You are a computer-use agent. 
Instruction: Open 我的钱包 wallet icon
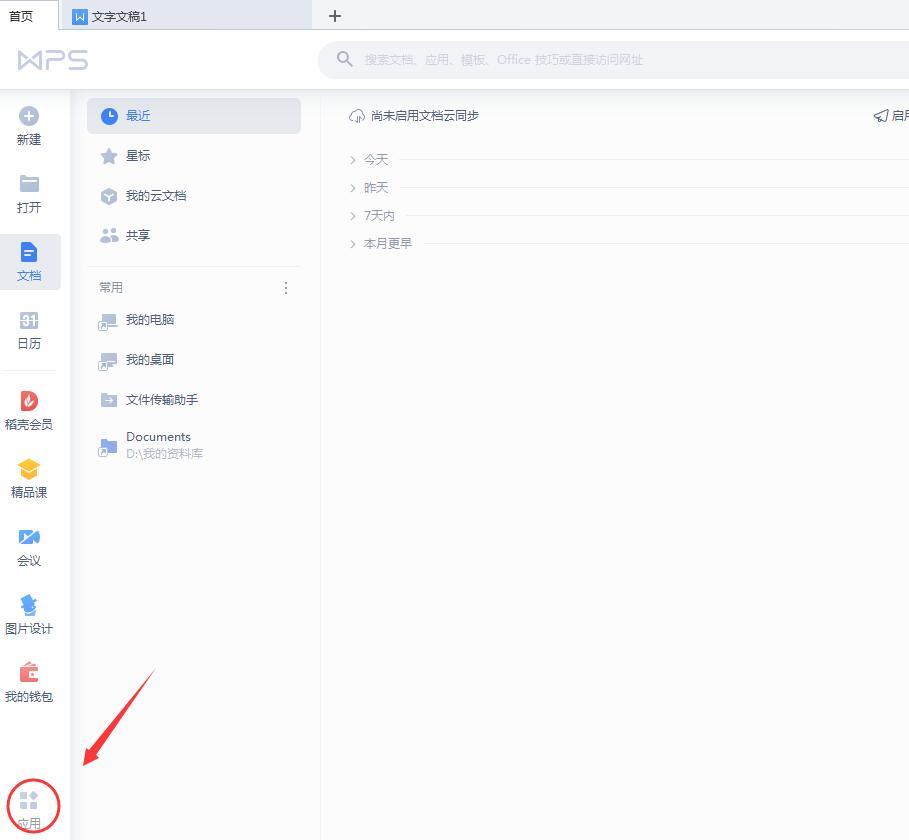(29, 673)
